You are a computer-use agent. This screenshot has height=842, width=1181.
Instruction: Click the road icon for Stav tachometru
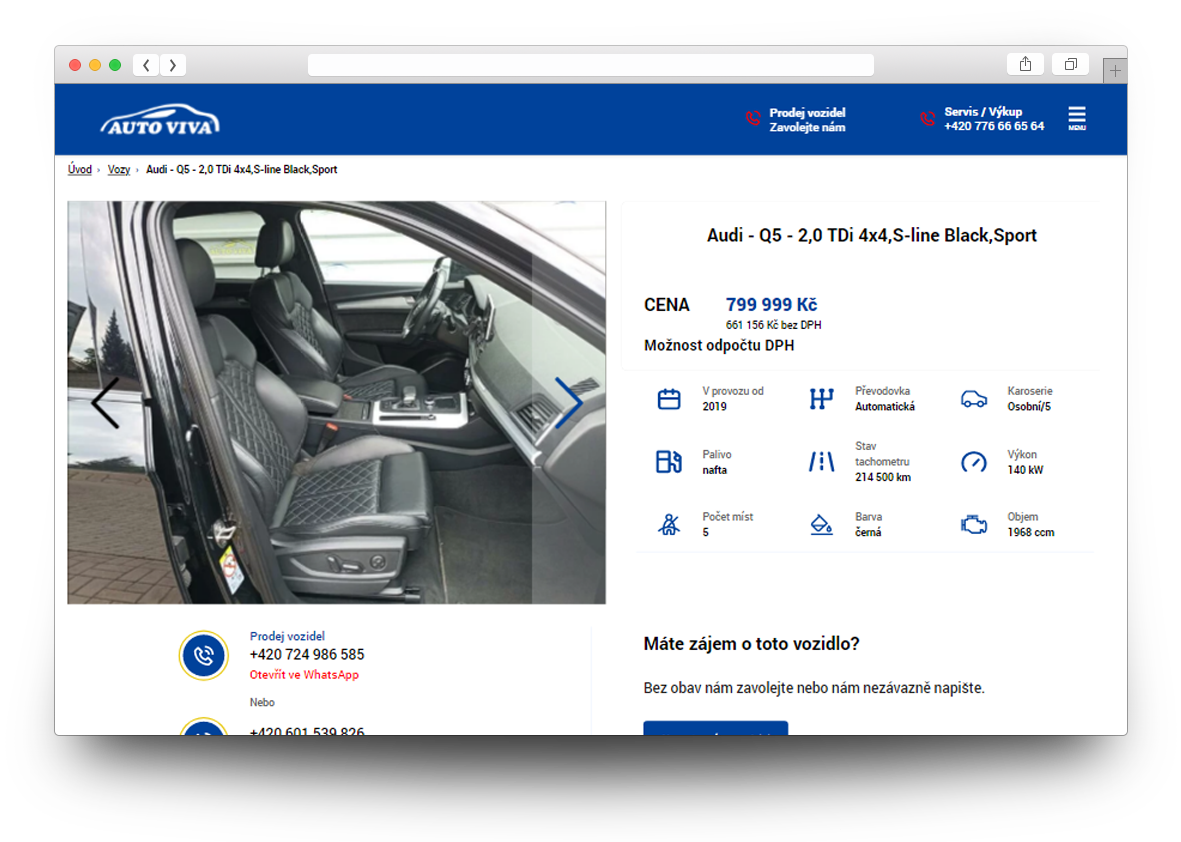(x=821, y=462)
